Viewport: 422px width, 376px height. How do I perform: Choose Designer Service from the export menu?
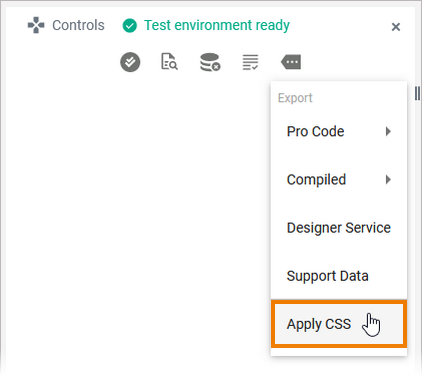click(339, 228)
